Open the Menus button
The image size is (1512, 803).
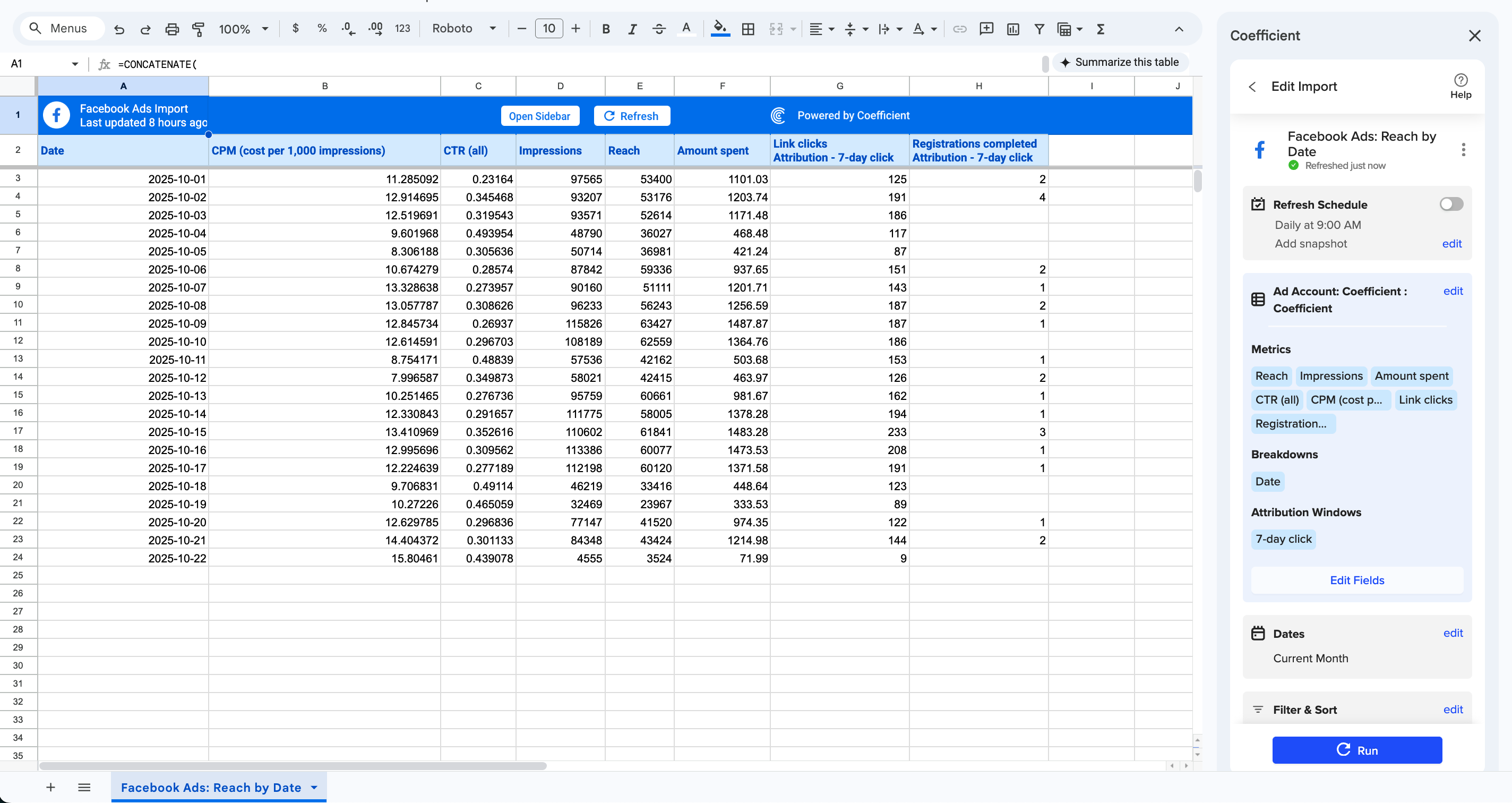62,28
